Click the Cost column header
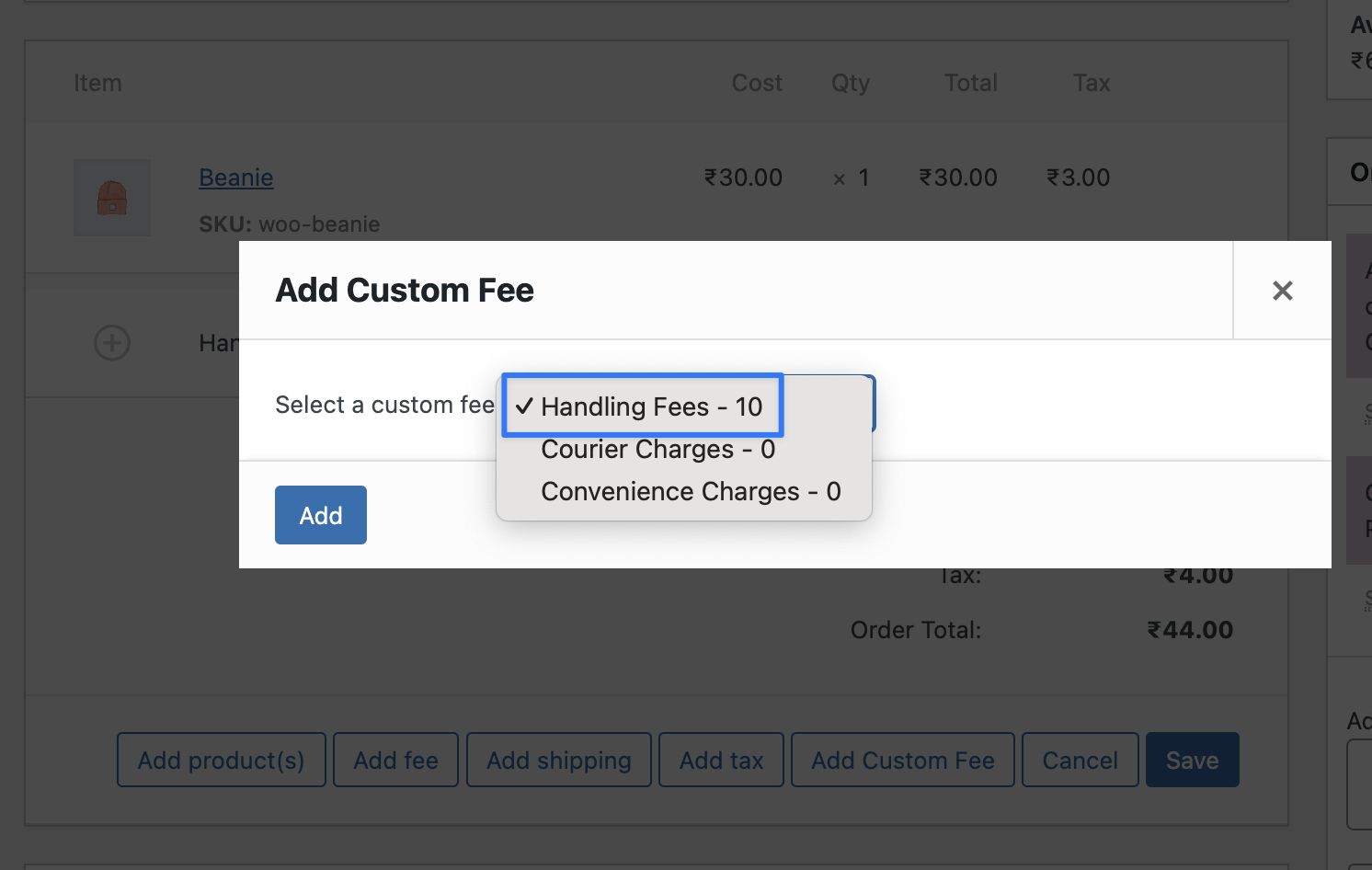This screenshot has width=1372, height=870. [x=757, y=83]
